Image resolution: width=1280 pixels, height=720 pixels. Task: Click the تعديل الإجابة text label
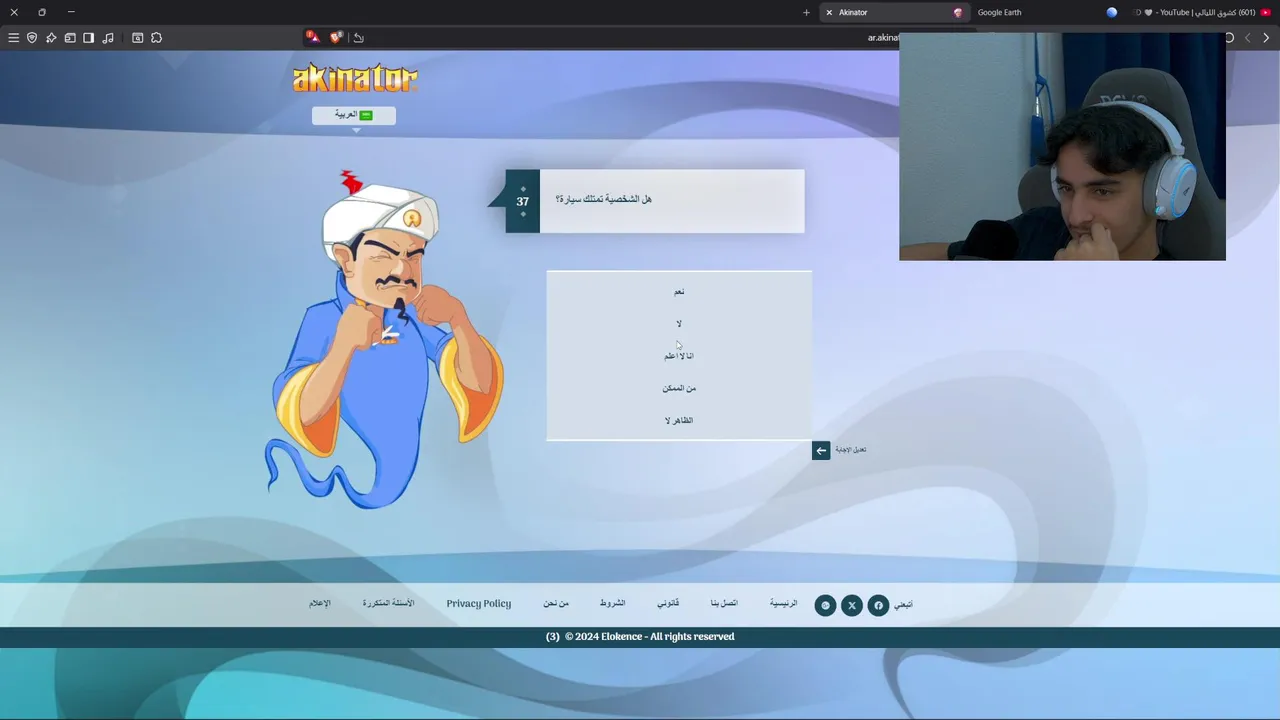tap(850, 450)
